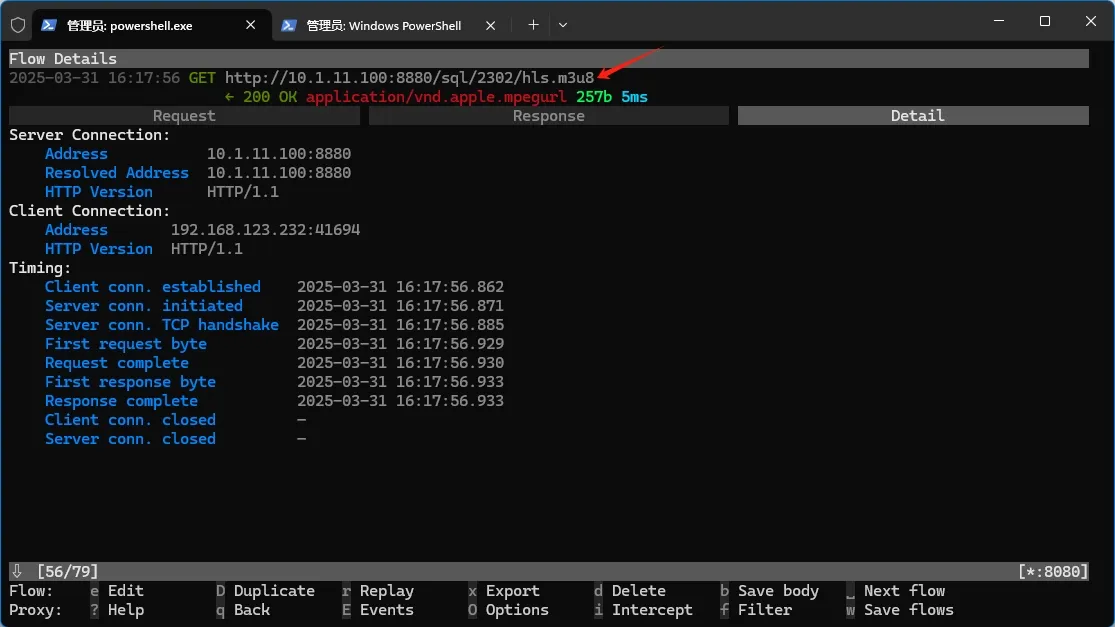Viewport: 1115px width, 627px height.
Task: Toggle Intercept in the proxy bar
Action: pyautogui.click(x=651, y=610)
